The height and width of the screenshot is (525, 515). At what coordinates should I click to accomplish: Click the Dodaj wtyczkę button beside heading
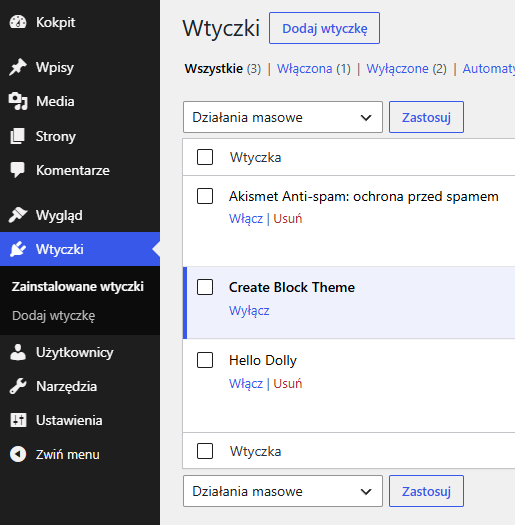coord(324,28)
